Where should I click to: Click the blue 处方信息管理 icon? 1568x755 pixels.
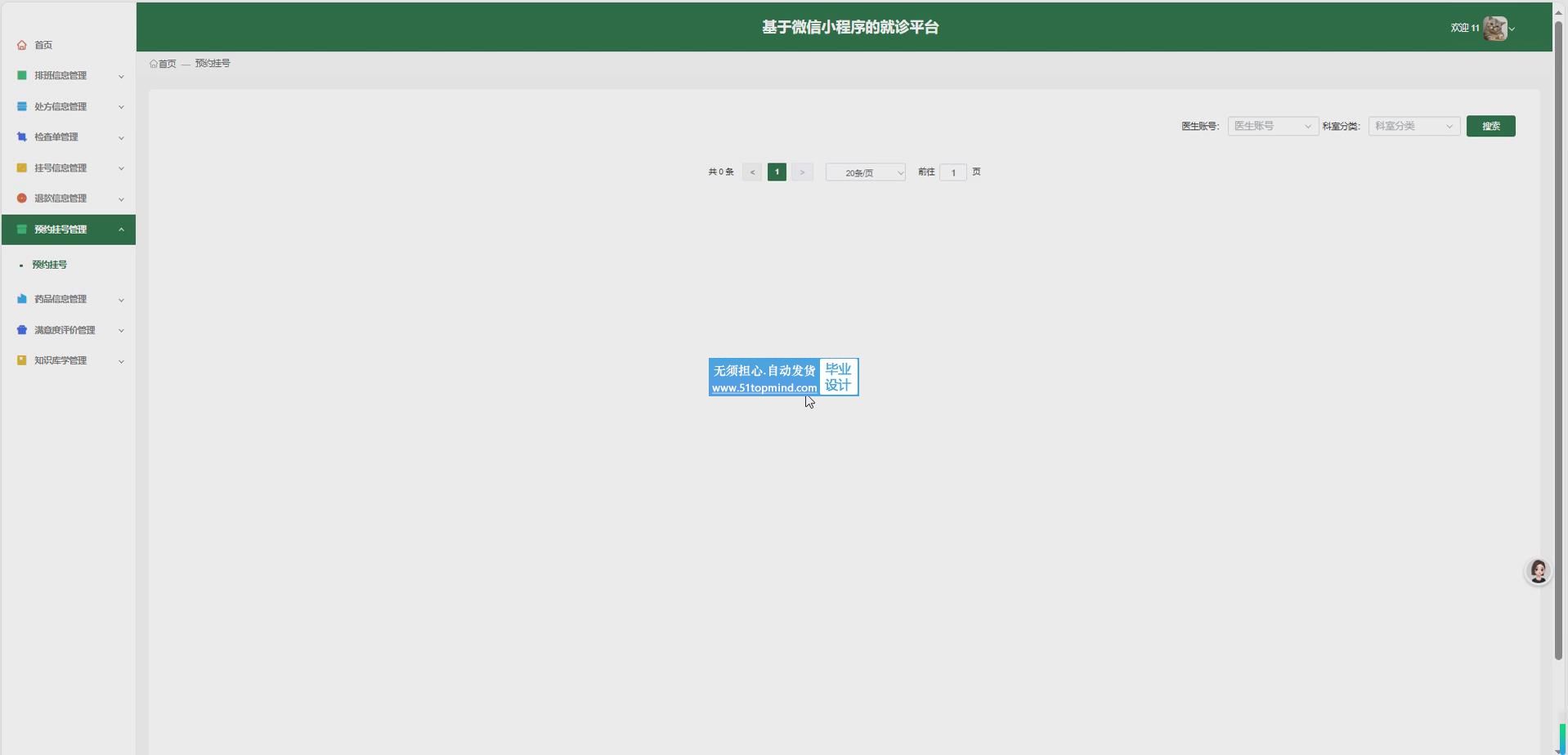(22, 106)
